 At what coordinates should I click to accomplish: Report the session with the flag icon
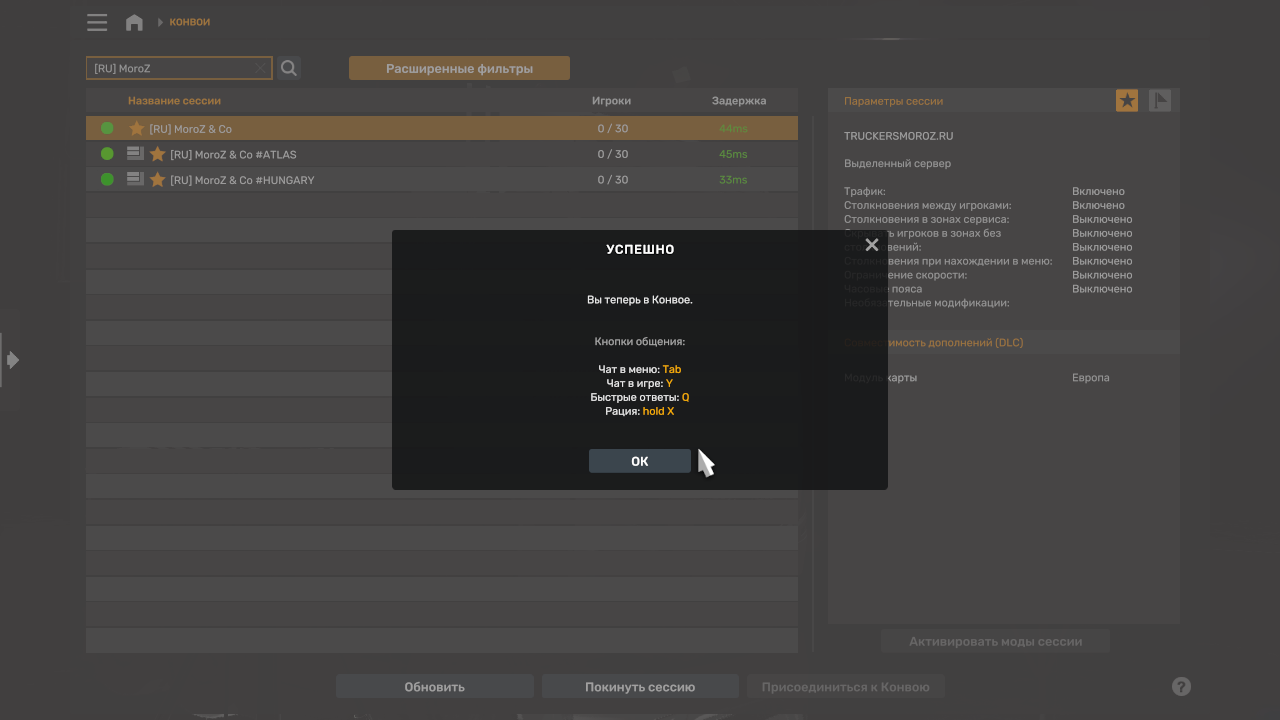coord(1159,100)
